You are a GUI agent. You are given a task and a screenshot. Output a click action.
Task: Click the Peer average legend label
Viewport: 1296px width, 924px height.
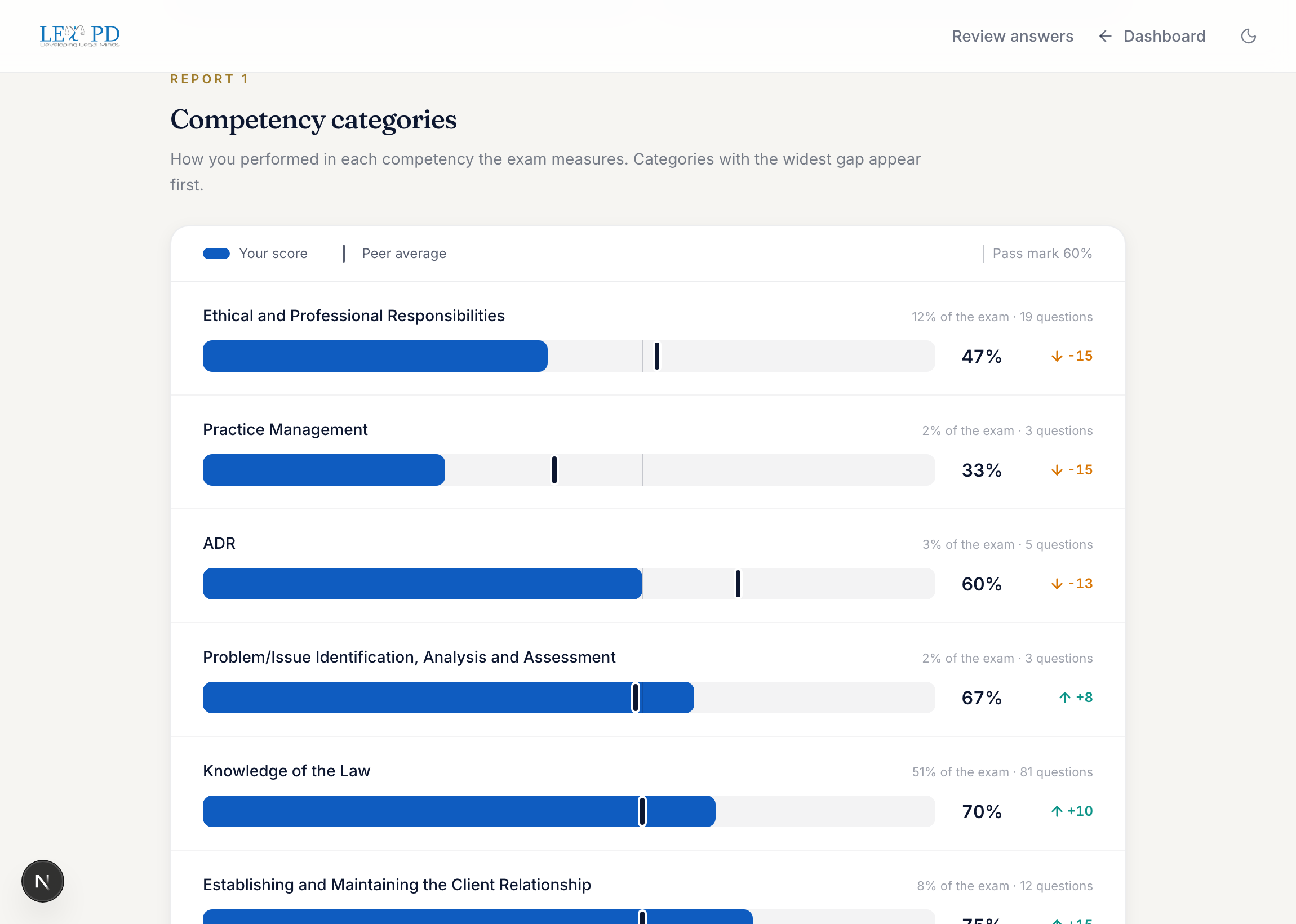point(404,253)
